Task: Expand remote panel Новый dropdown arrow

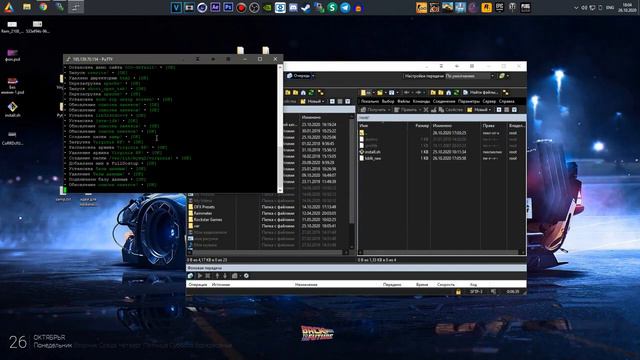Action: tap(490, 110)
